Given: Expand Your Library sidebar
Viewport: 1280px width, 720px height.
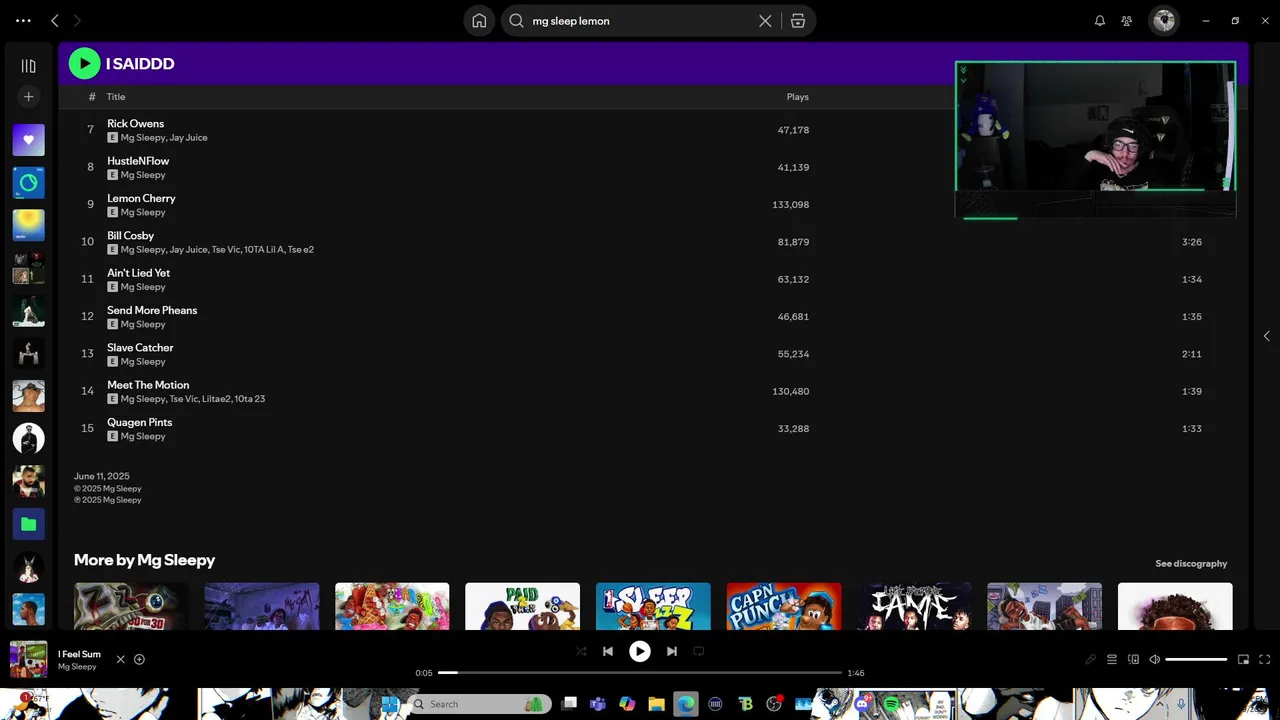Looking at the screenshot, I should pyautogui.click(x=28, y=66).
